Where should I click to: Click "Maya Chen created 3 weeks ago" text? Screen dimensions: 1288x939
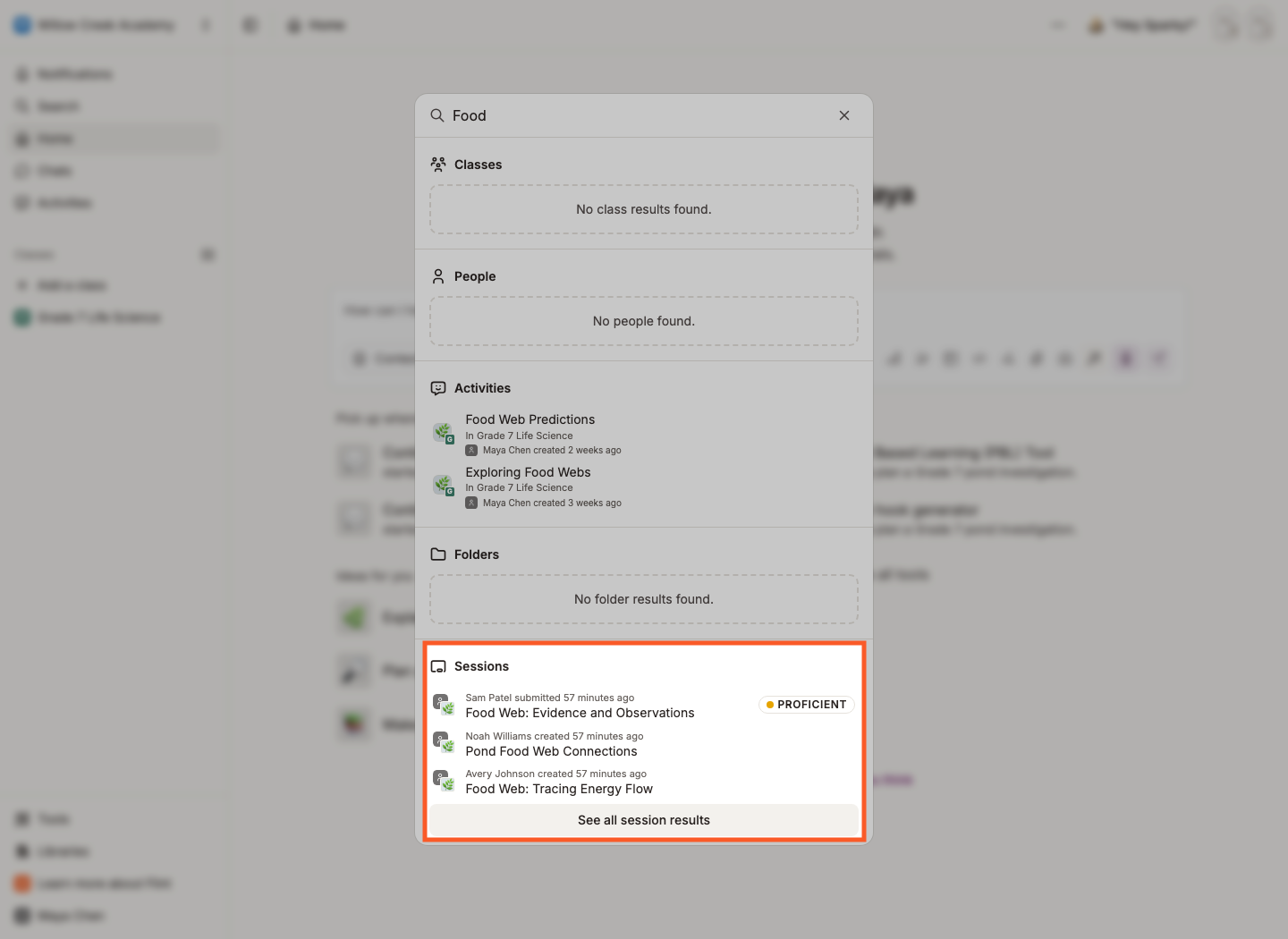click(x=552, y=503)
